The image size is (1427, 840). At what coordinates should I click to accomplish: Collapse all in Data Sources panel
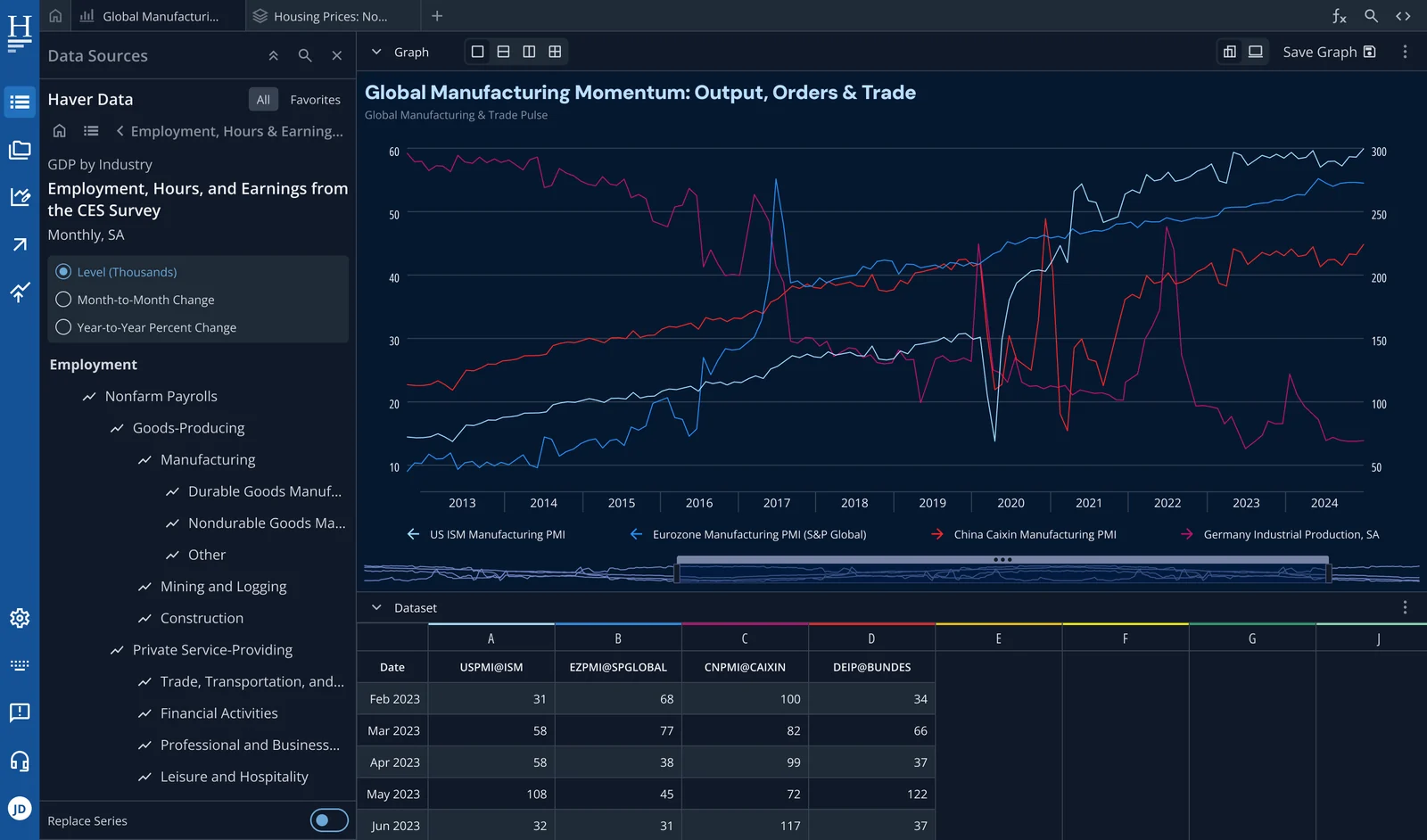[x=274, y=55]
